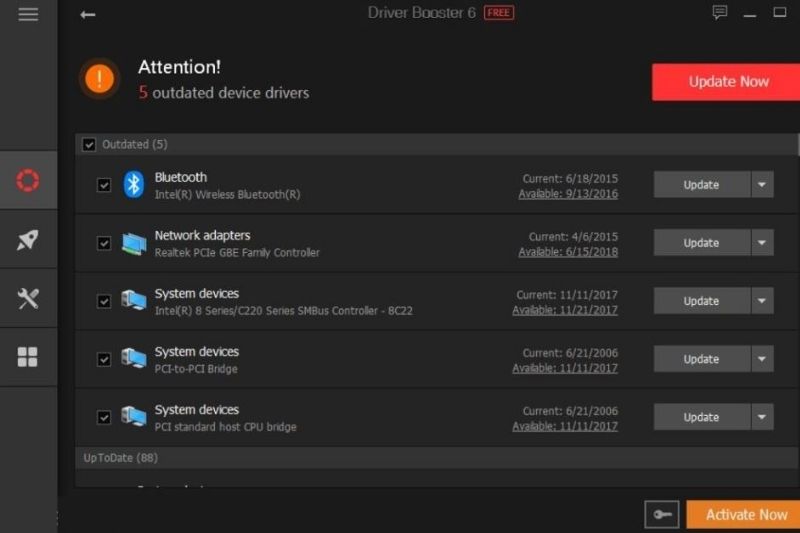
Task: Click the PCI standard host CPU bridge icon
Action: pos(134,417)
